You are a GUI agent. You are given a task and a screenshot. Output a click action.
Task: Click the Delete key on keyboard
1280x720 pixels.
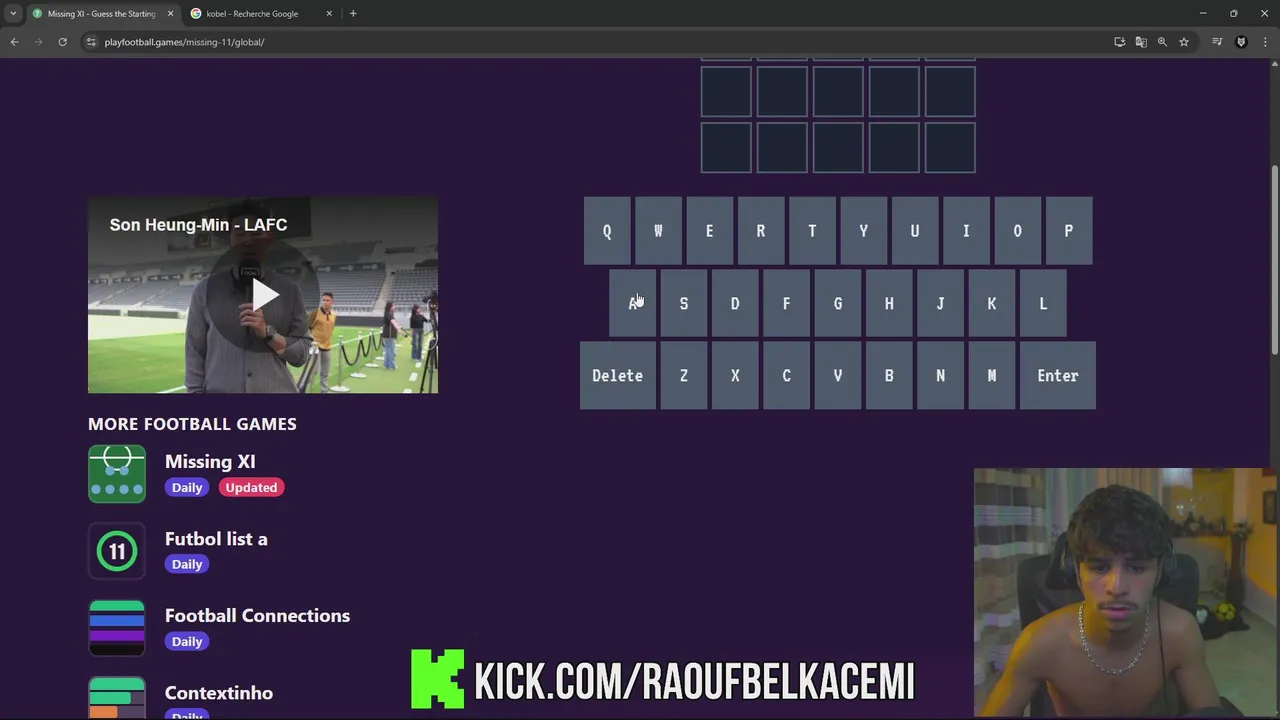(618, 375)
